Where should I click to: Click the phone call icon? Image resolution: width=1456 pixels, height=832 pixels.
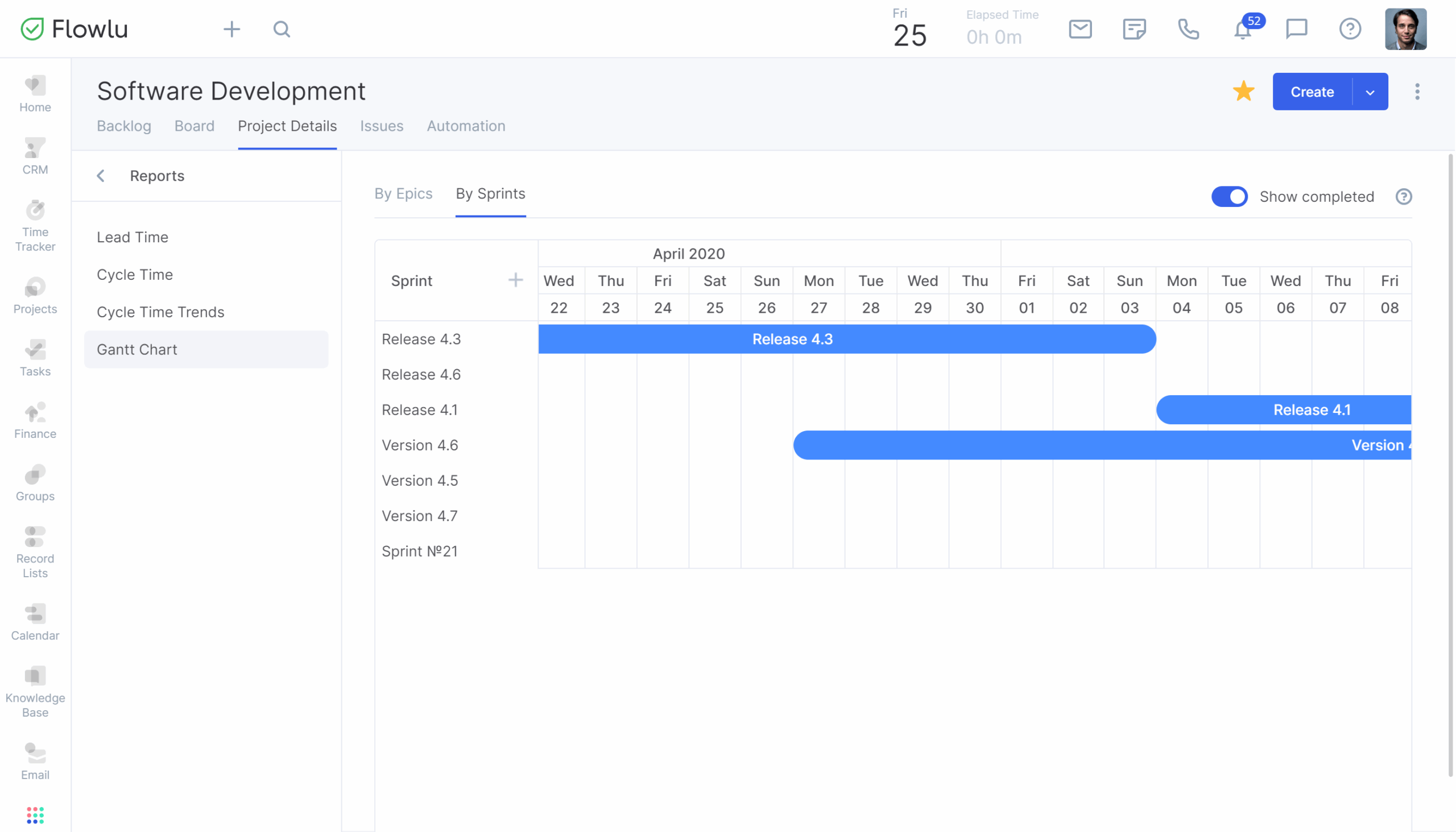click(1188, 29)
